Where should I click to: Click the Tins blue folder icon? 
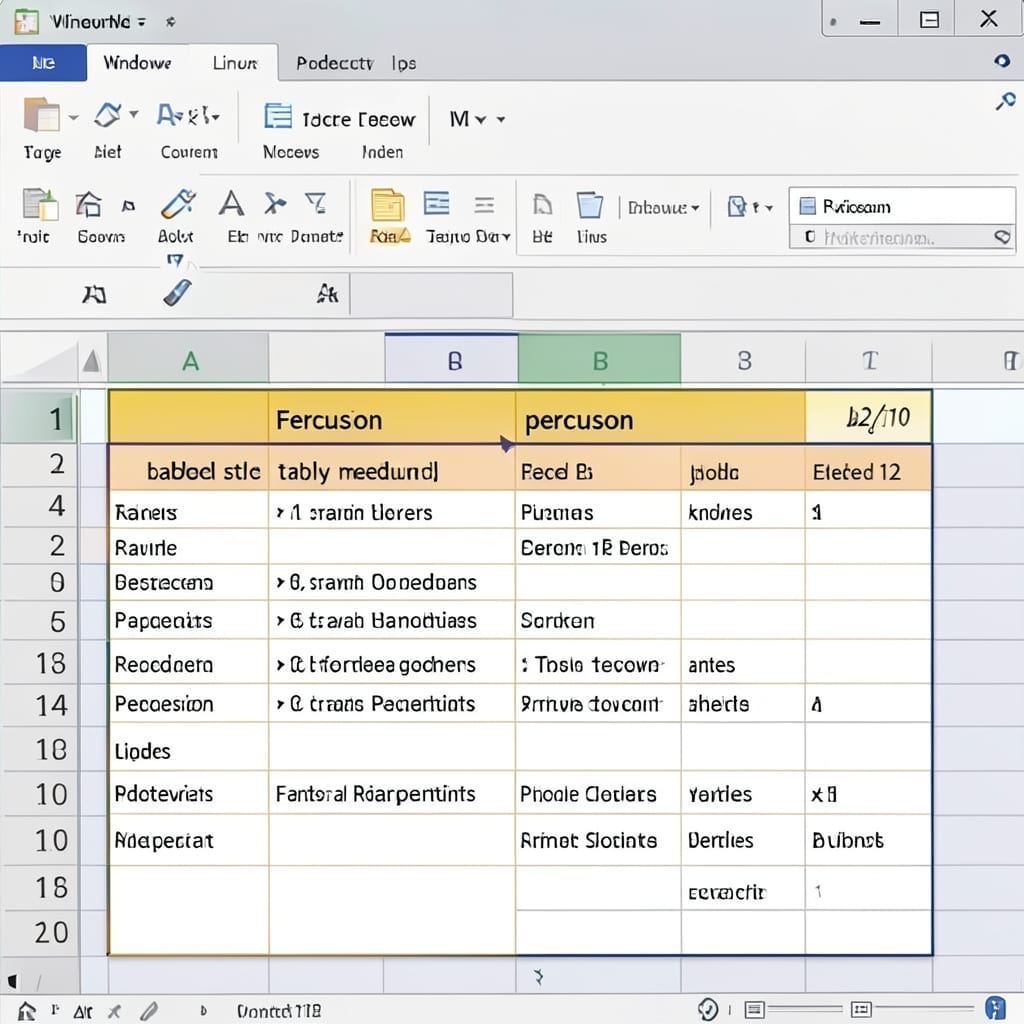590,205
